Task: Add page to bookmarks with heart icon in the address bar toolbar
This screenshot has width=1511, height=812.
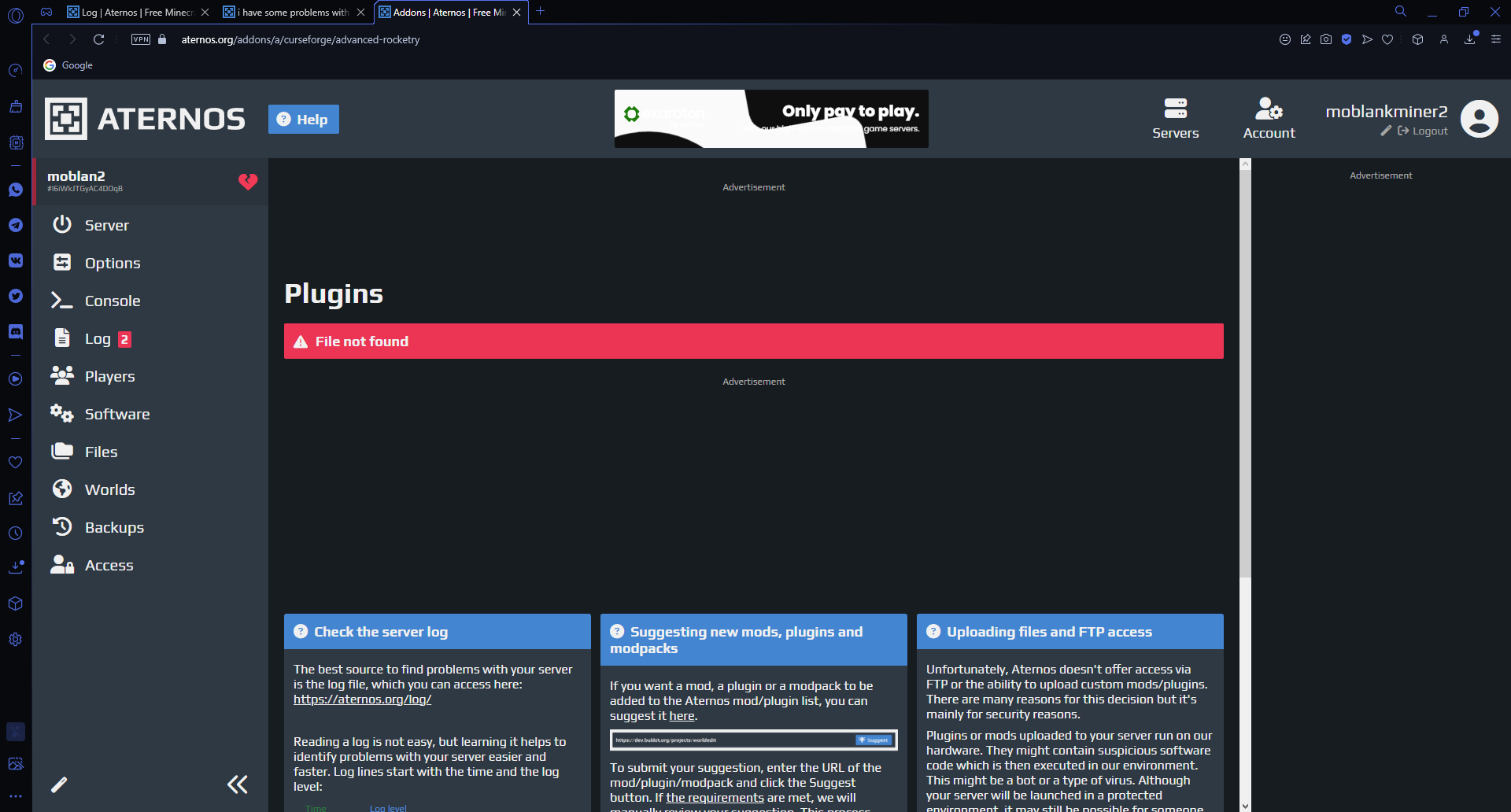Action: point(1387,39)
